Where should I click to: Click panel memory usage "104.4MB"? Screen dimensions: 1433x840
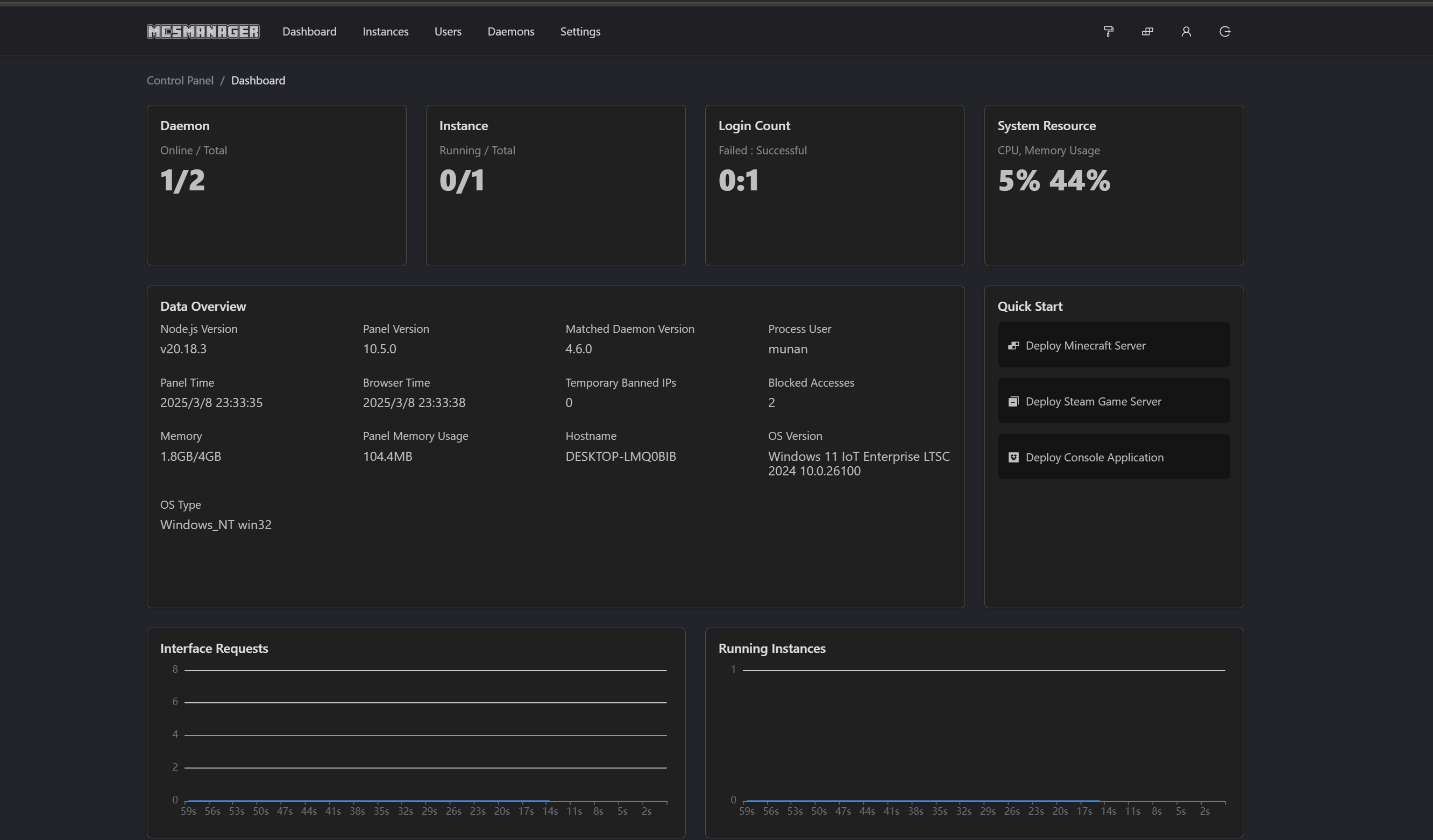pyautogui.click(x=387, y=456)
